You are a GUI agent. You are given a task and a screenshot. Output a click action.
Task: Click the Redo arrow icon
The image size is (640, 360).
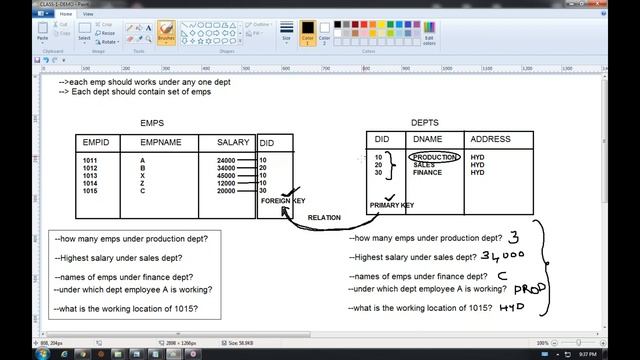[55, 60]
